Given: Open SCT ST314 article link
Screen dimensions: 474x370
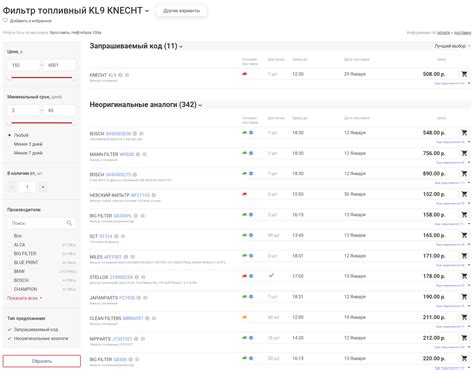Looking at the screenshot, I should coord(106,236).
